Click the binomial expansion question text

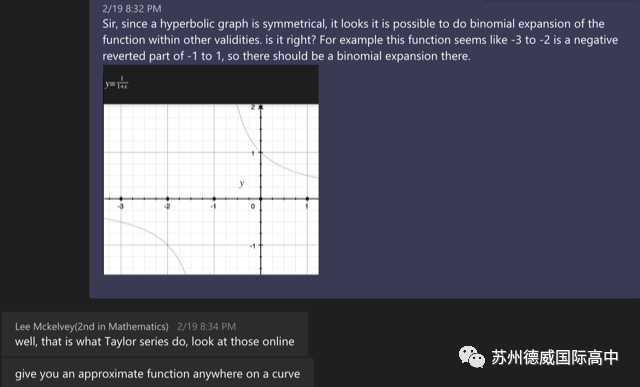[x=360, y=40]
